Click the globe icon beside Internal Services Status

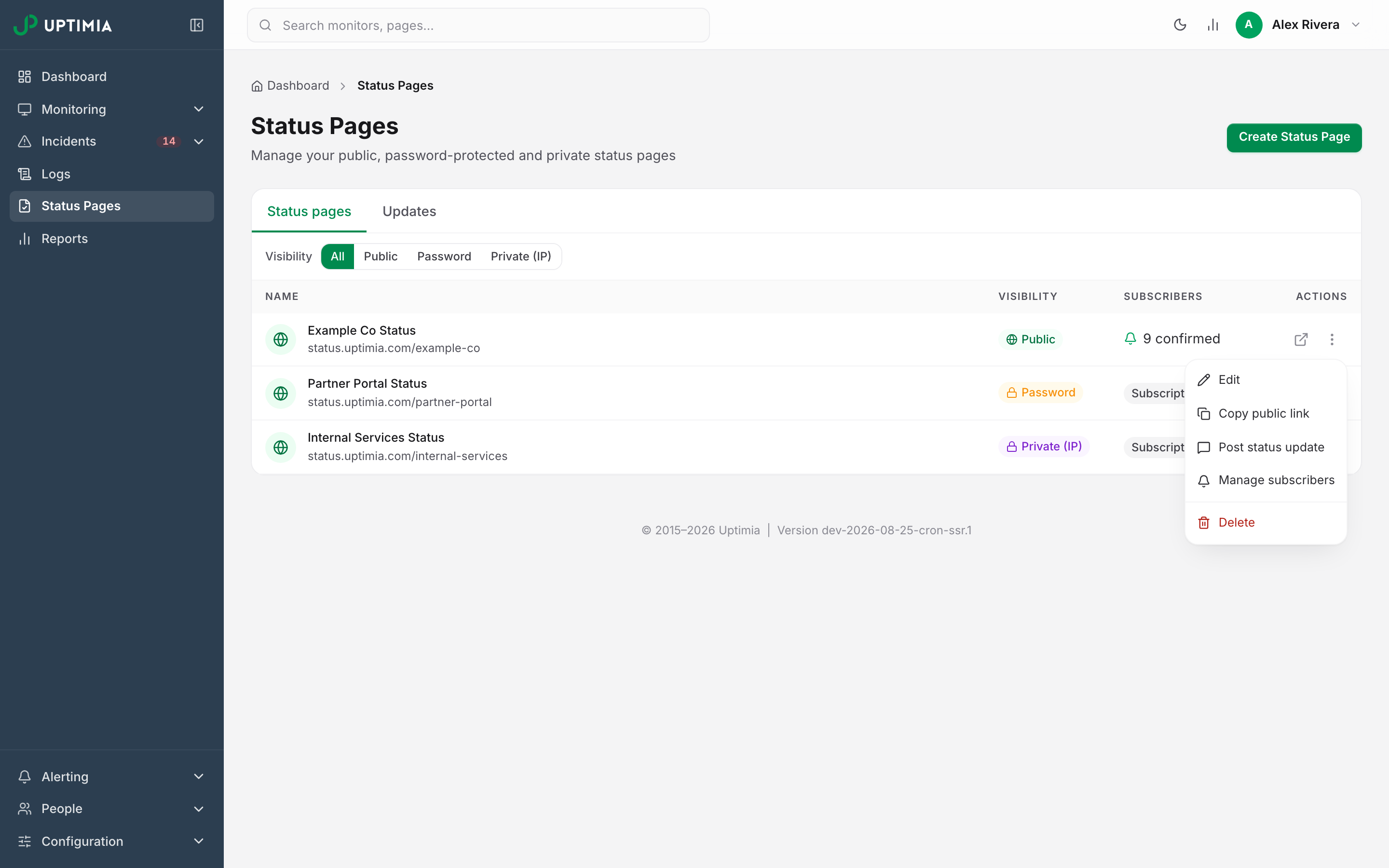tap(281, 447)
